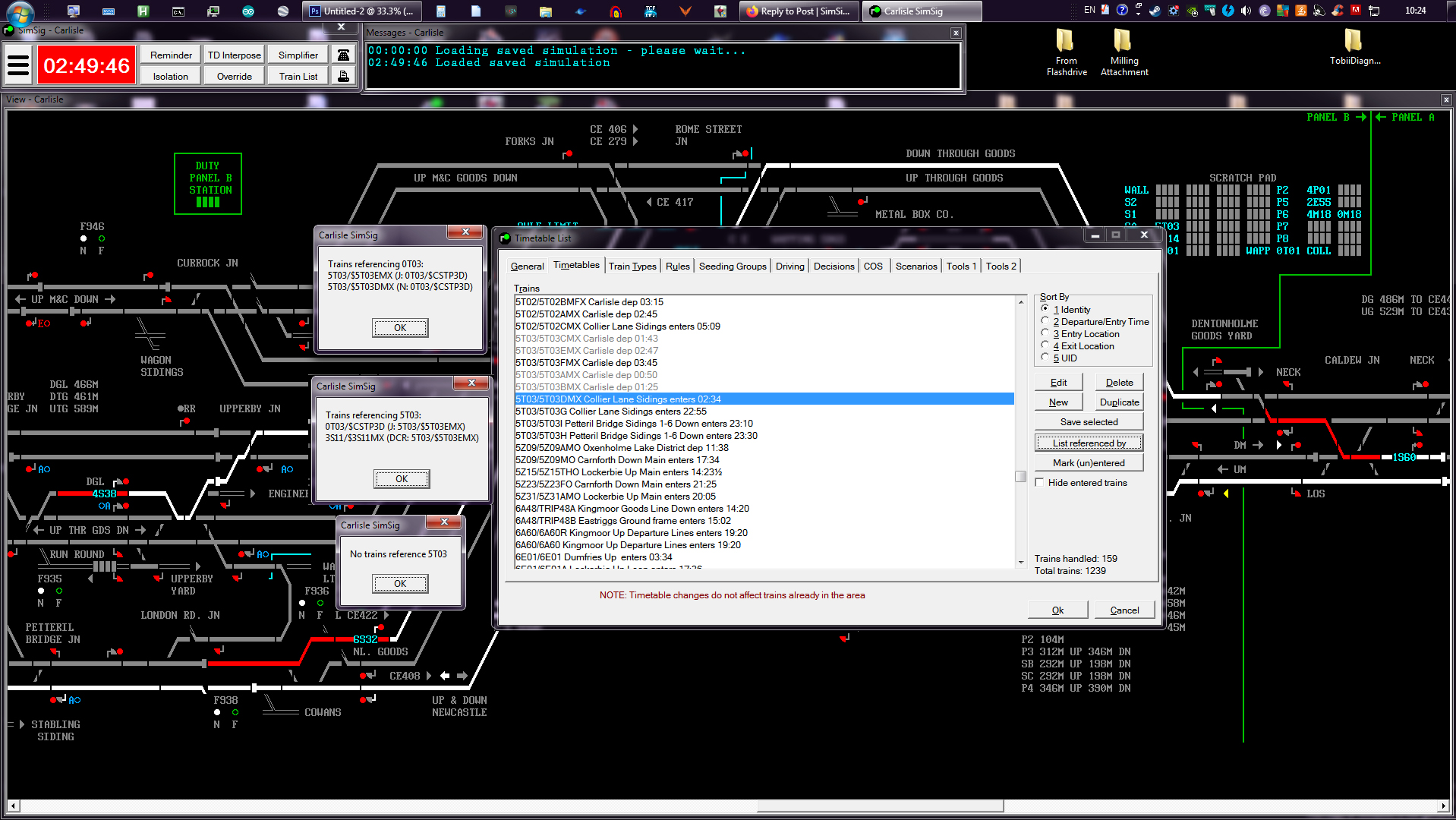Close the Messages - Carlisle panel
Screen dimensions: 1456x820
click(x=956, y=33)
